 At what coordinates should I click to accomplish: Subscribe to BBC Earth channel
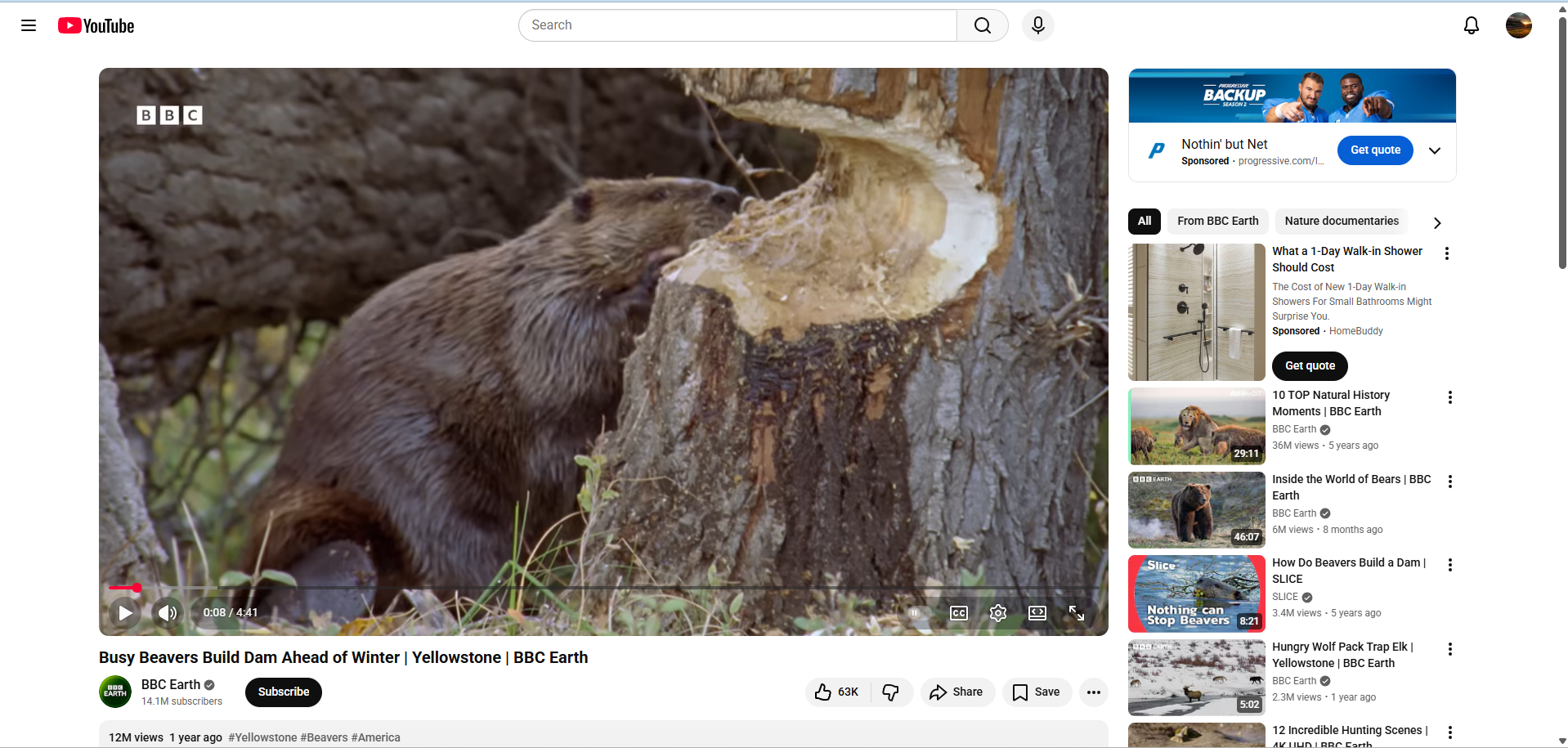[x=283, y=692]
